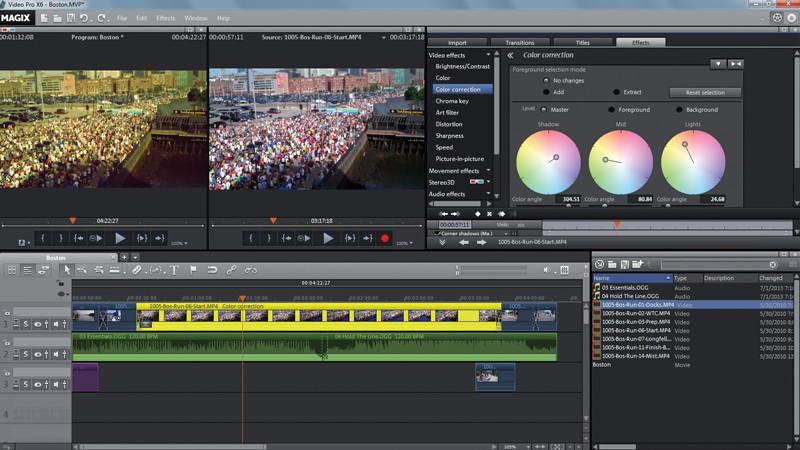Click the undo arrow in top toolbar
This screenshot has height=450, width=800.
83,18
